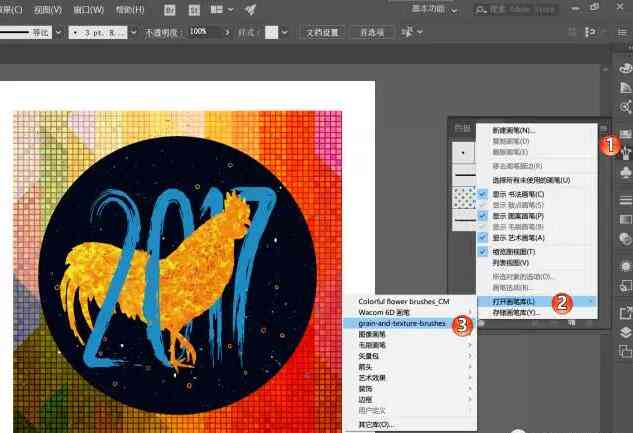
Task: Select Colorful flower brushes_CM library
Action: coord(410,301)
